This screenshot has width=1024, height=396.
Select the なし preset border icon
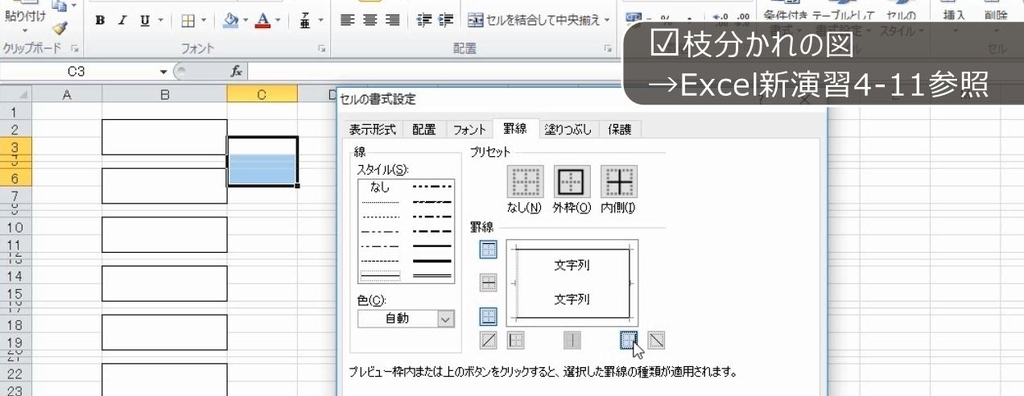click(x=525, y=182)
